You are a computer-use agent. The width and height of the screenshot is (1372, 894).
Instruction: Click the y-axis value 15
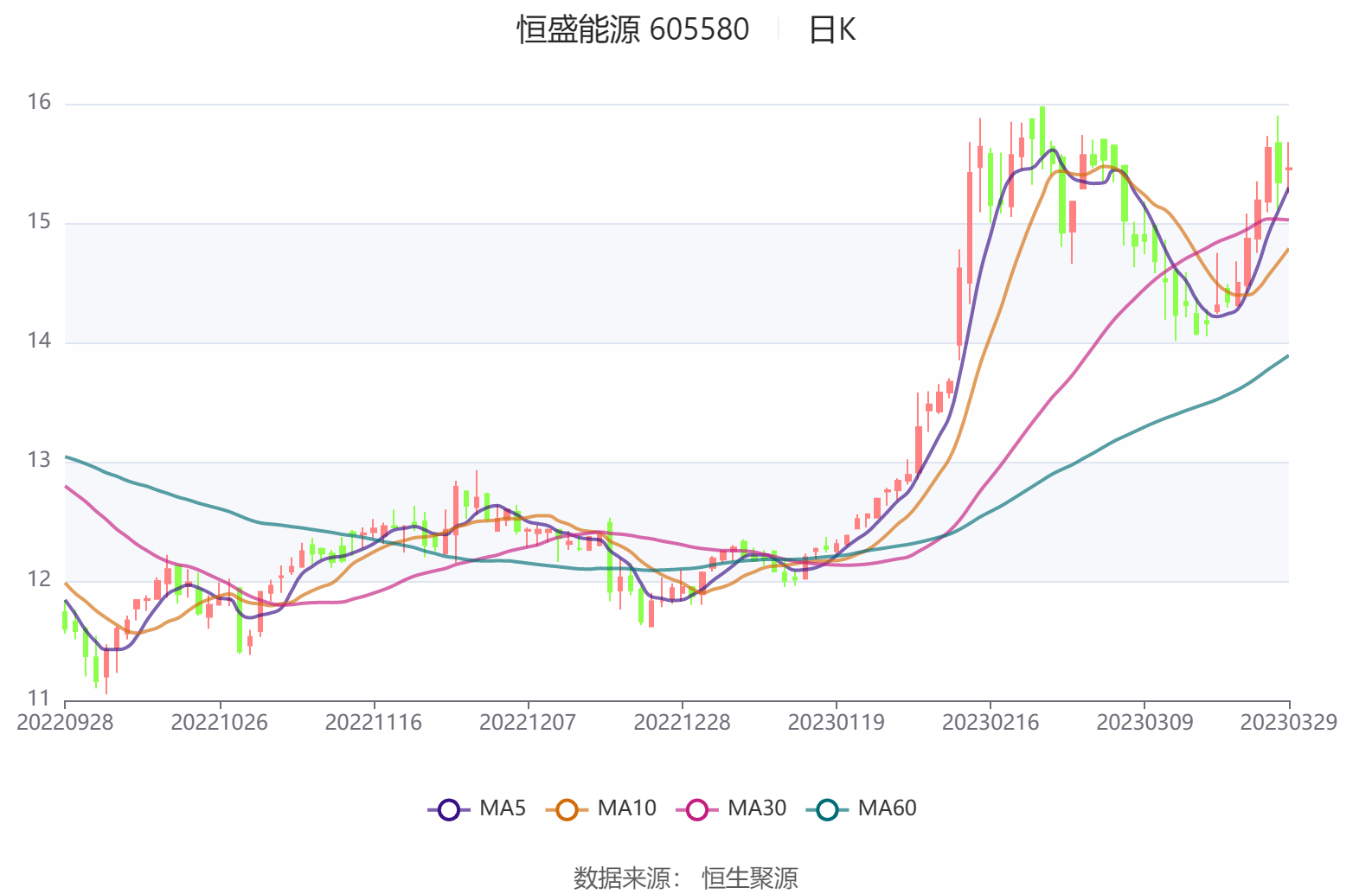click(x=39, y=222)
